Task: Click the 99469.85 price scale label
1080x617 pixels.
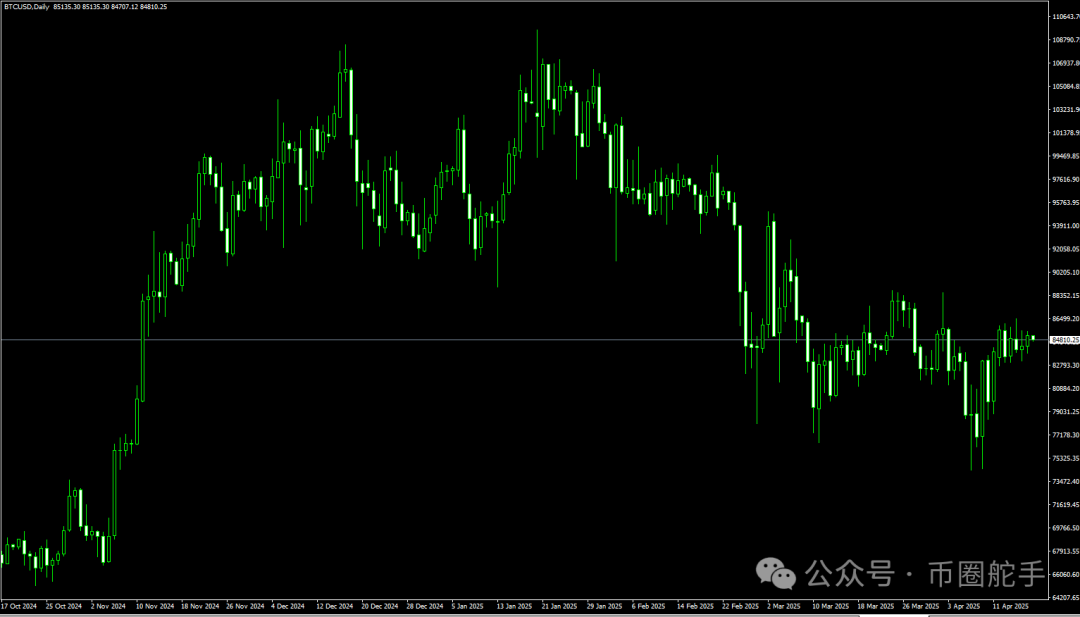Action: (1065, 156)
